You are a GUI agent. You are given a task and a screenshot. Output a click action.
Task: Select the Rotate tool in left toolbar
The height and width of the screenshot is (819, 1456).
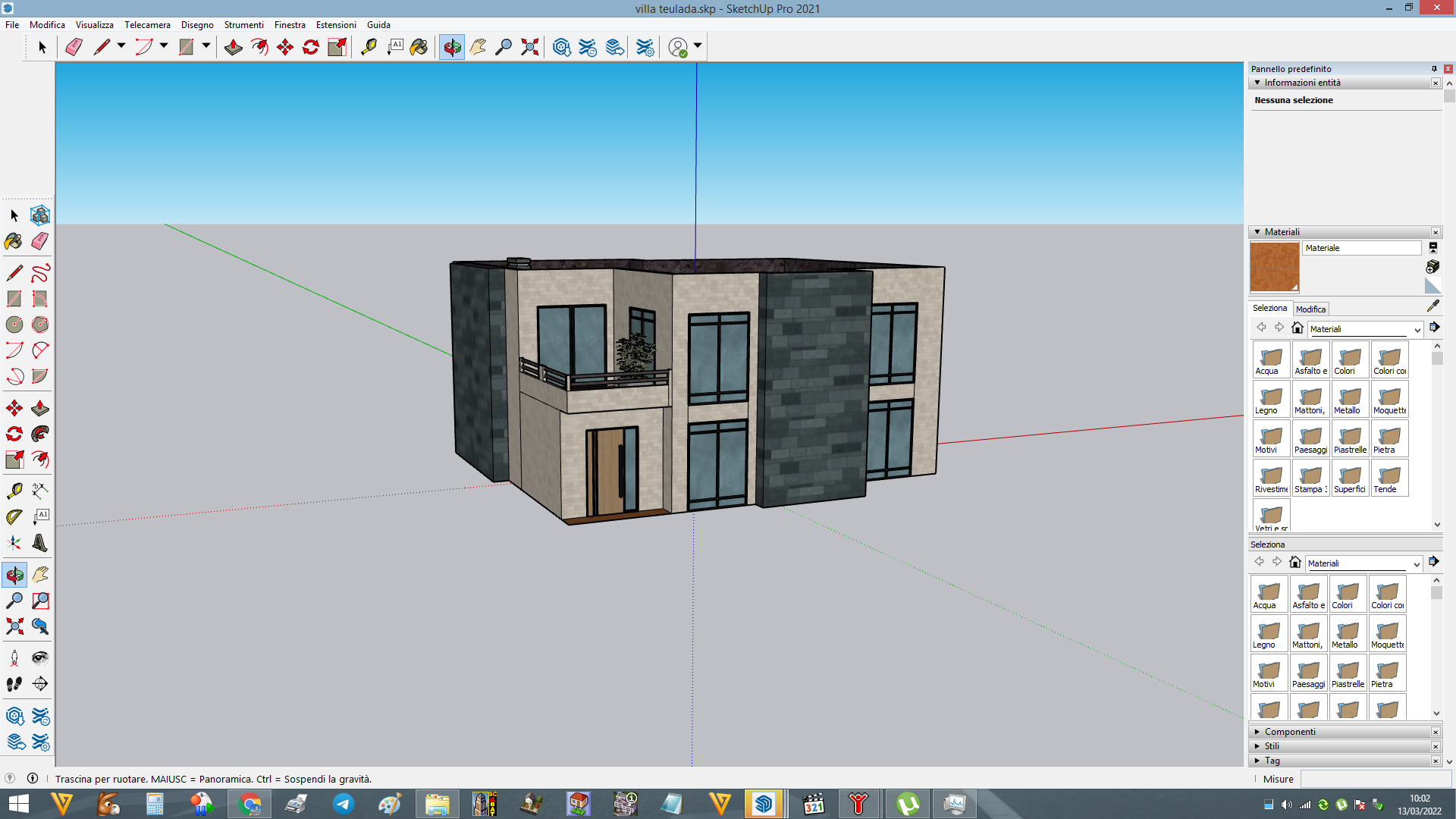click(14, 434)
